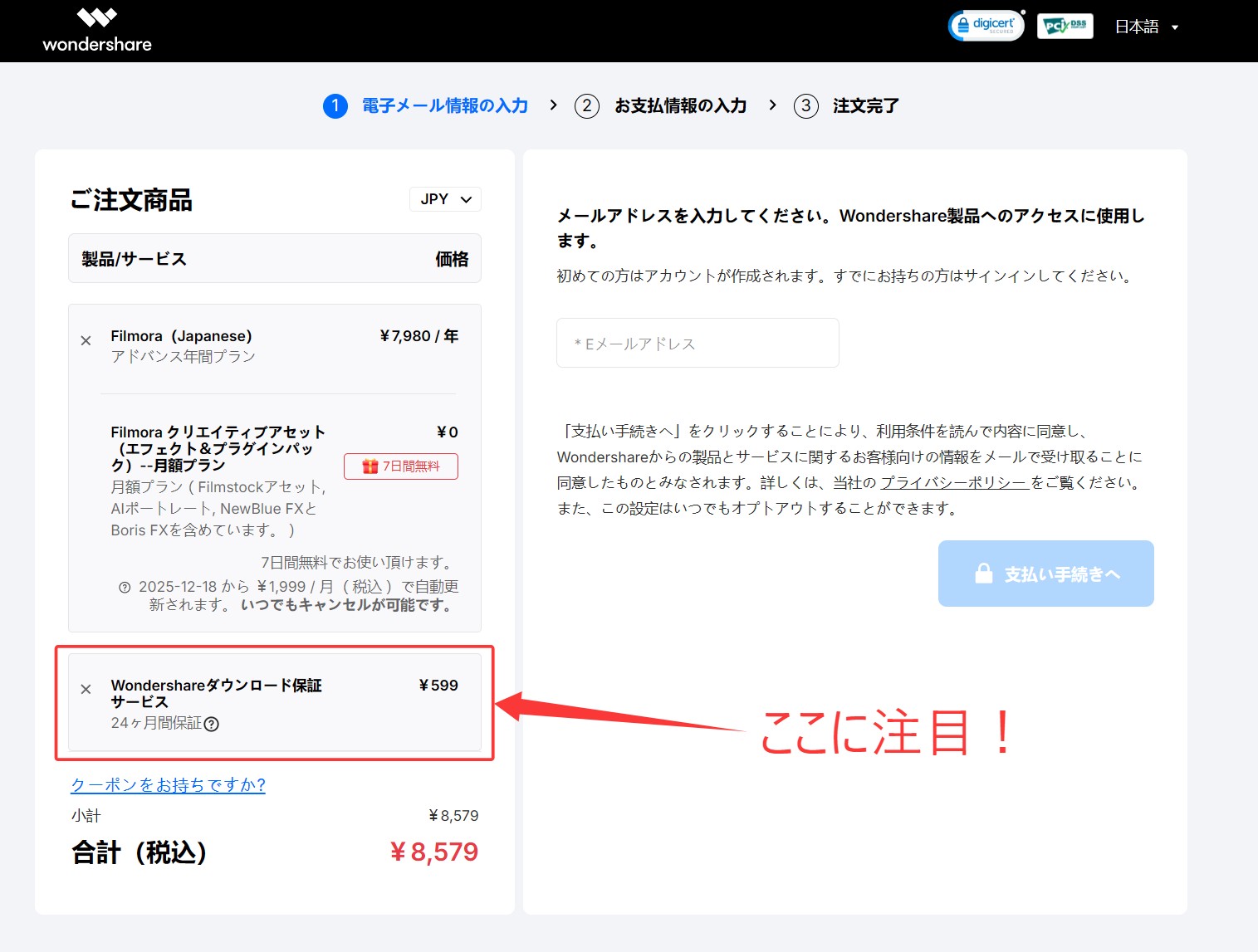
Task: Open the プライバシーポリシー link
Action: 954,482
